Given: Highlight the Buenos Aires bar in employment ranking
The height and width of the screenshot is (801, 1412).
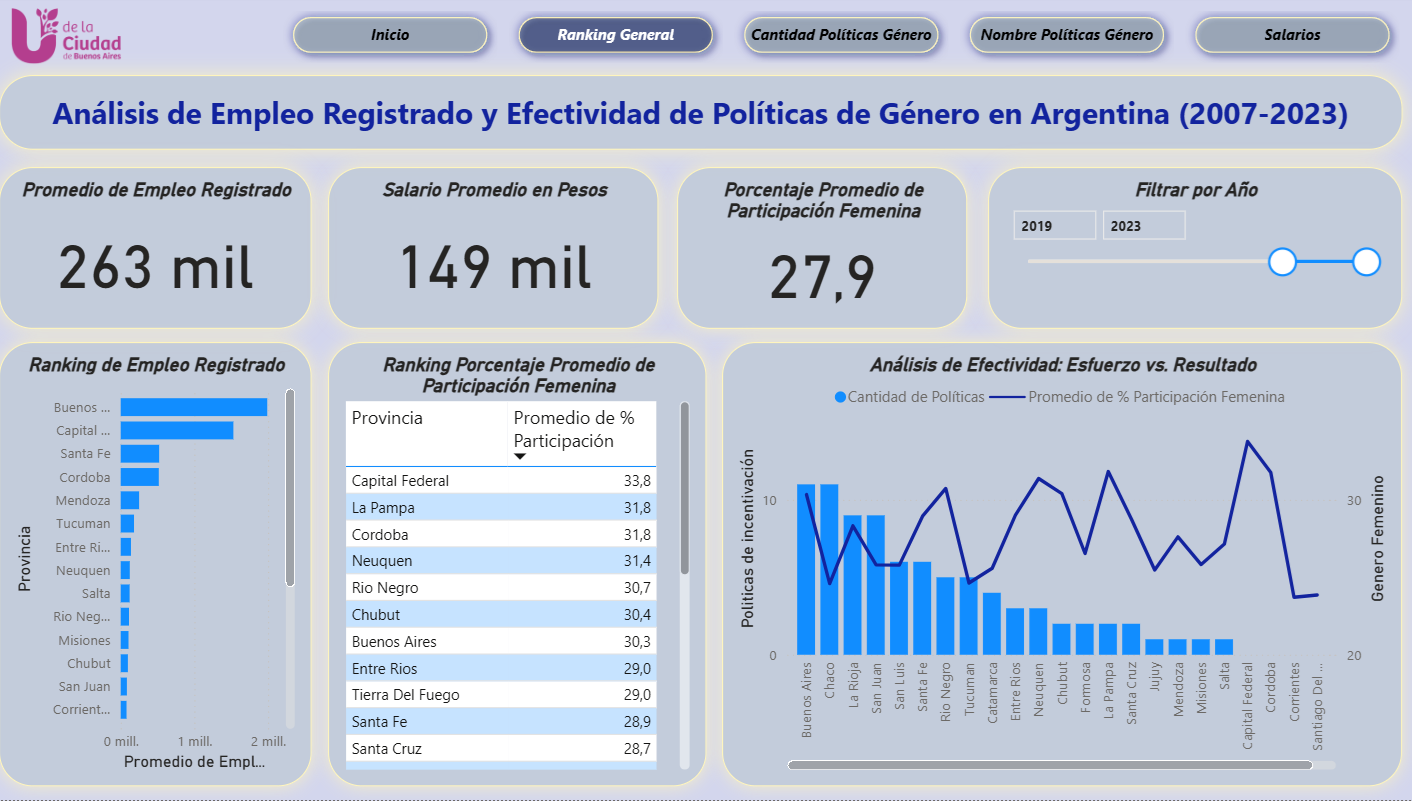Looking at the screenshot, I should 190,406.
